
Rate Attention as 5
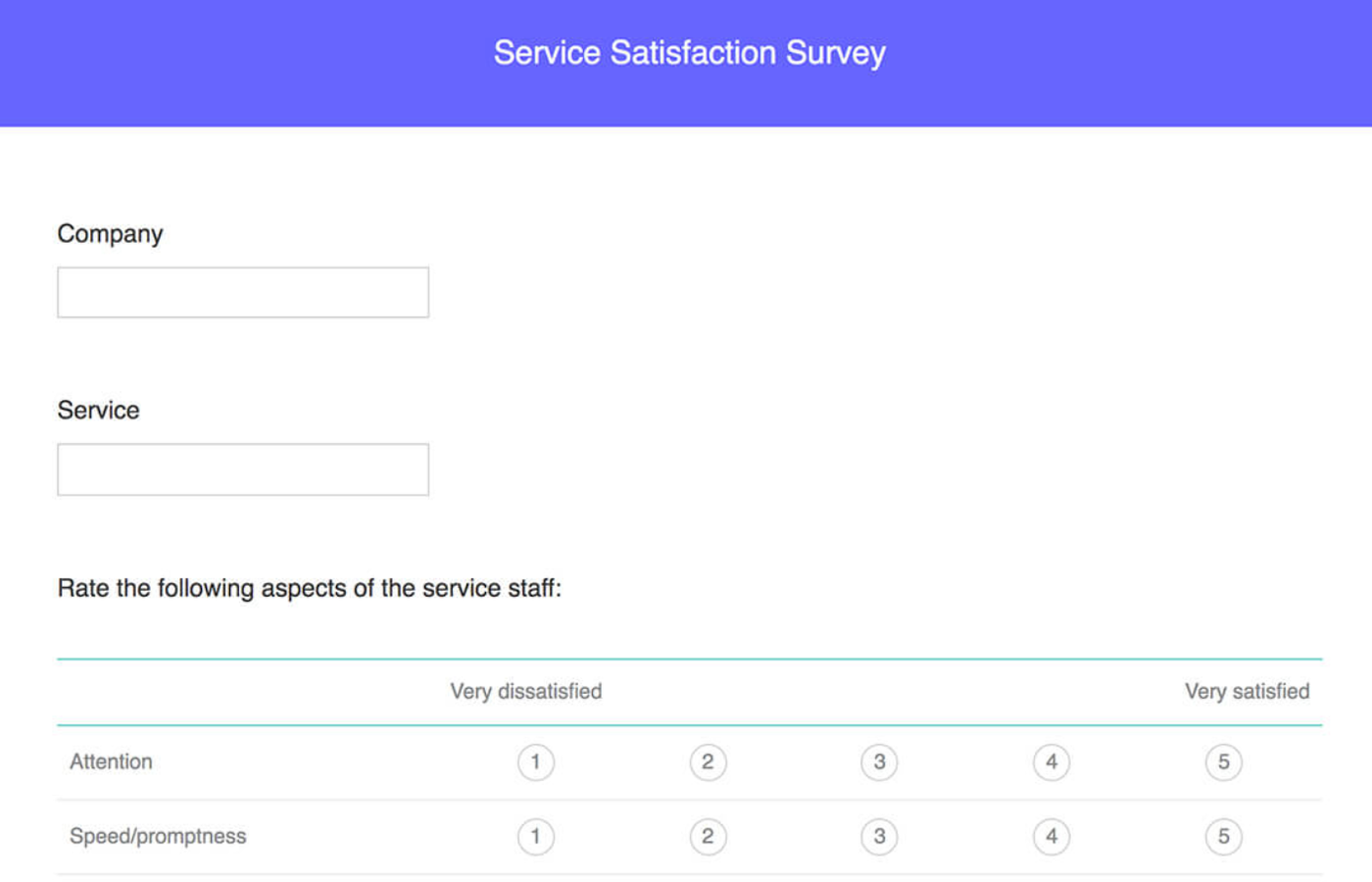coord(1223,762)
